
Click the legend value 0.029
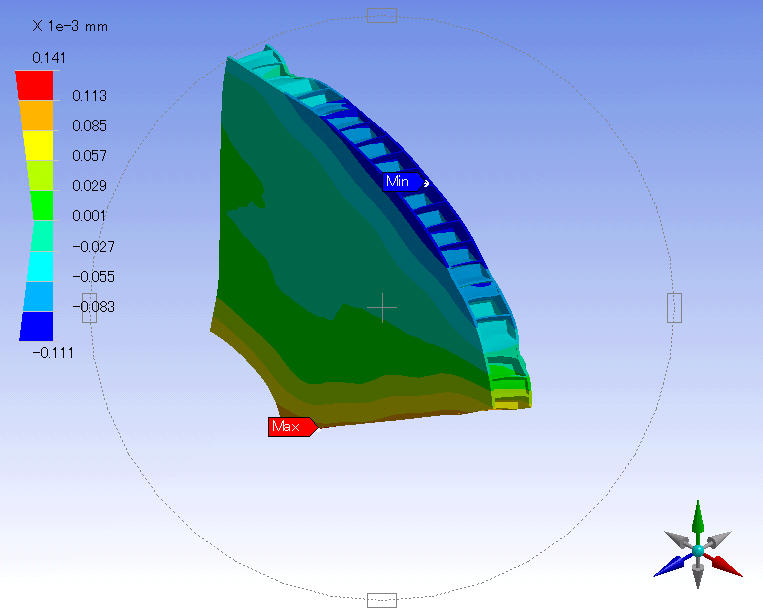coord(90,186)
